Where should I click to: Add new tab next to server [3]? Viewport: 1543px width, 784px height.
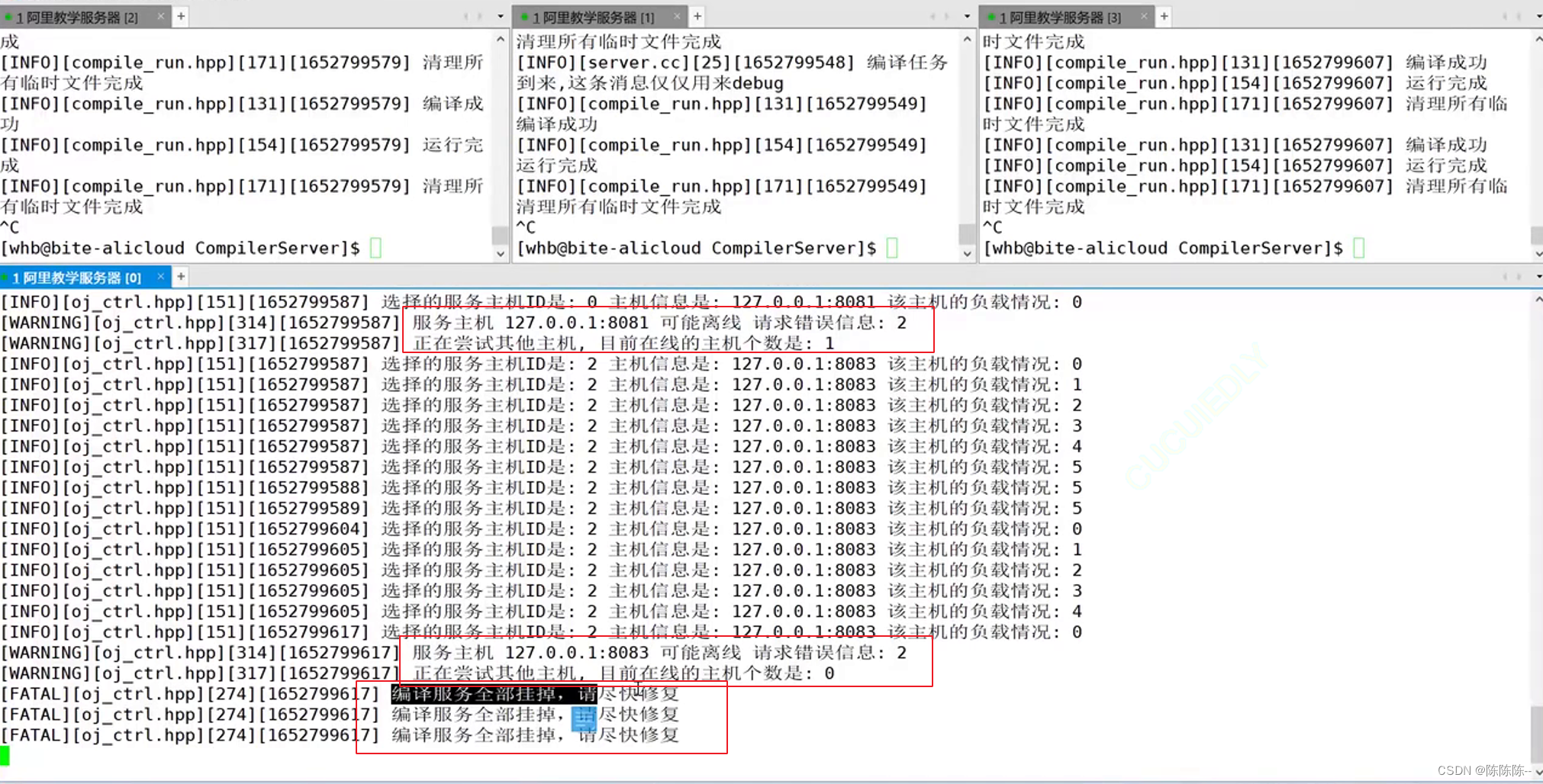coord(1164,16)
